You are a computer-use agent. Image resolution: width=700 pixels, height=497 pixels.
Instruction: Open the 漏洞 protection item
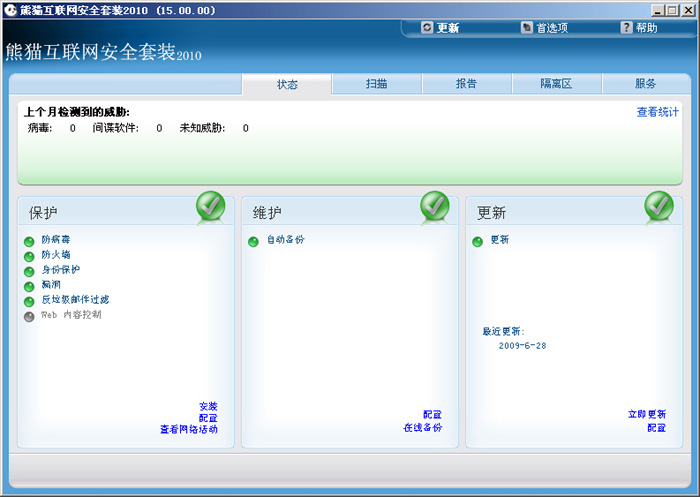pos(51,284)
